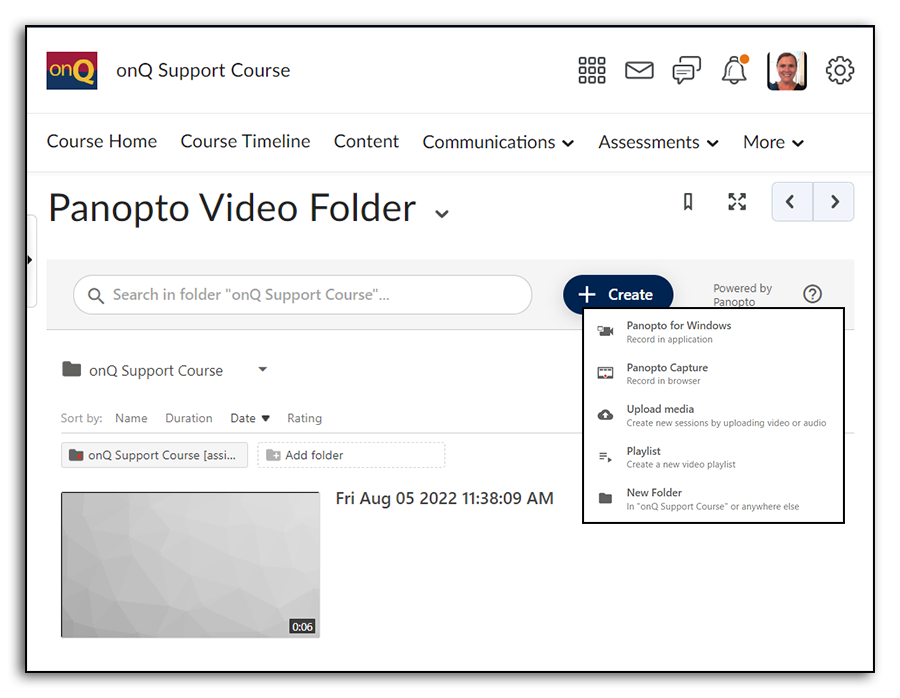Open the settings gear icon
Image resolution: width=900 pixels, height=698 pixels.
click(x=839, y=70)
